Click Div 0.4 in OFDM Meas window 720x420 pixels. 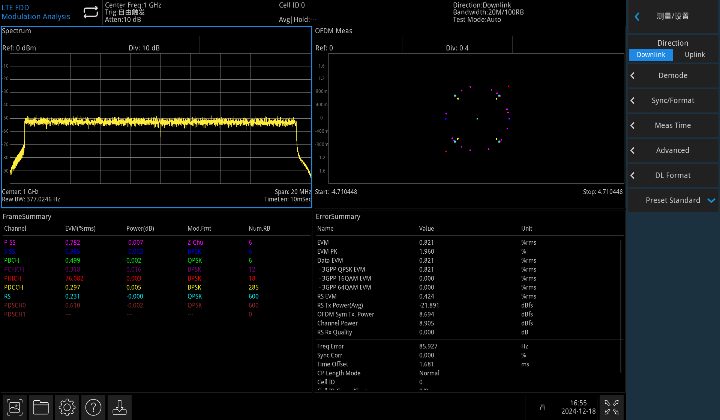click(x=457, y=48)
